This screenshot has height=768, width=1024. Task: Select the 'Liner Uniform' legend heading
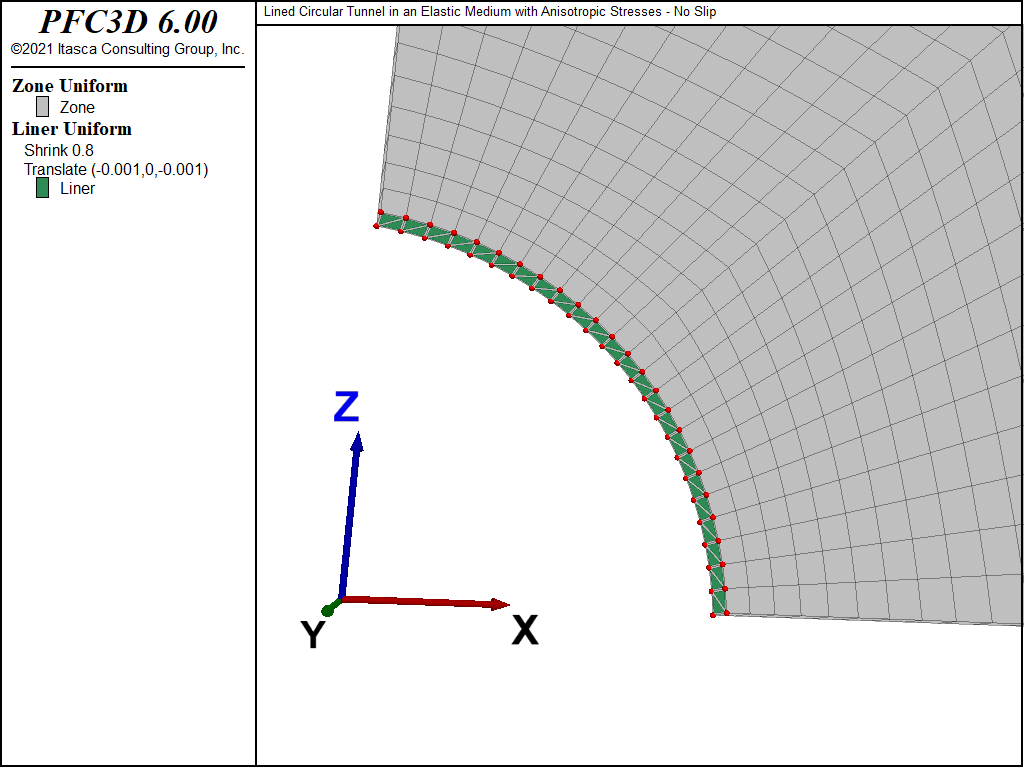point(72,129)
